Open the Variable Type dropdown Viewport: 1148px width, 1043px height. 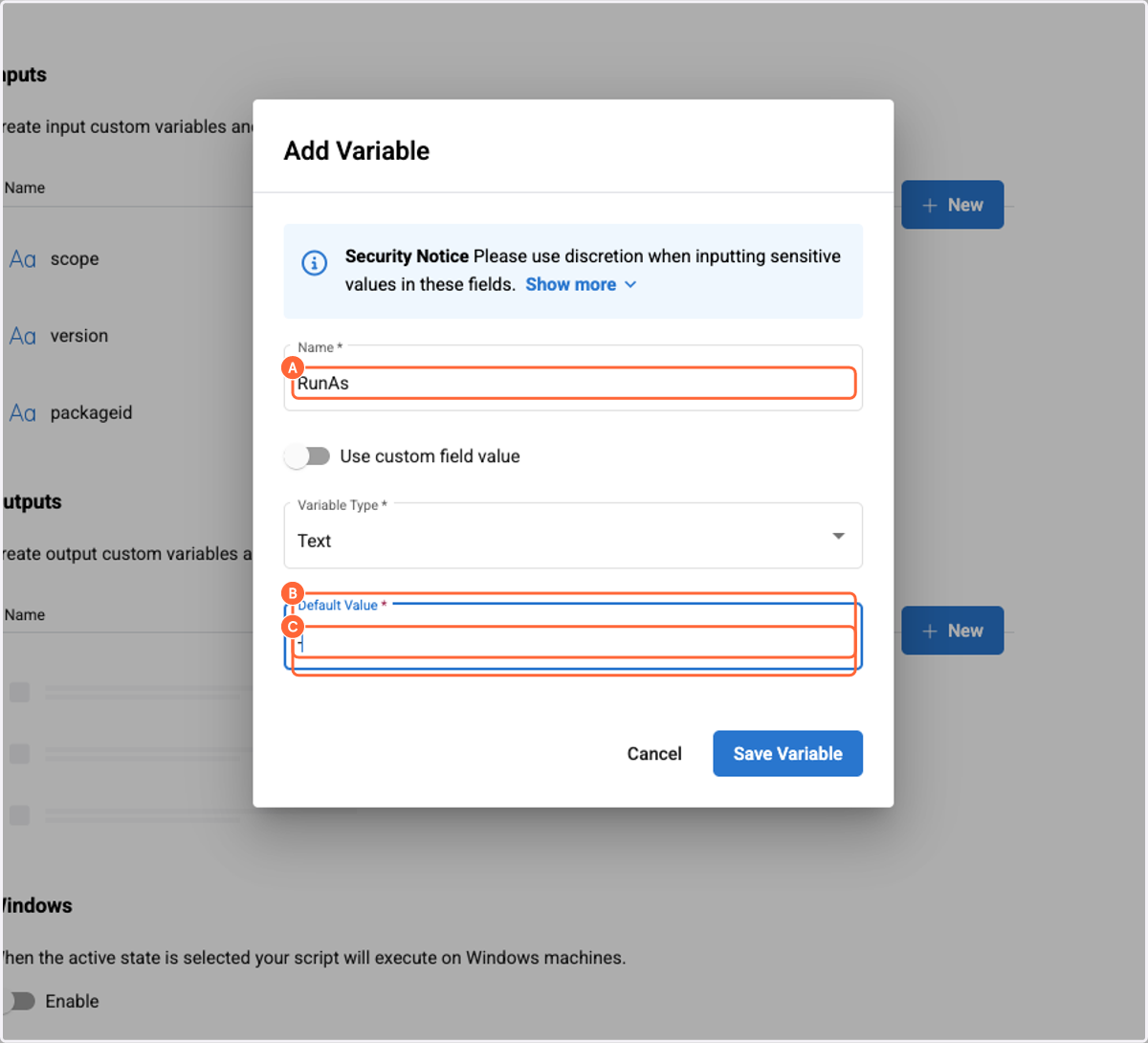[573, 536]
